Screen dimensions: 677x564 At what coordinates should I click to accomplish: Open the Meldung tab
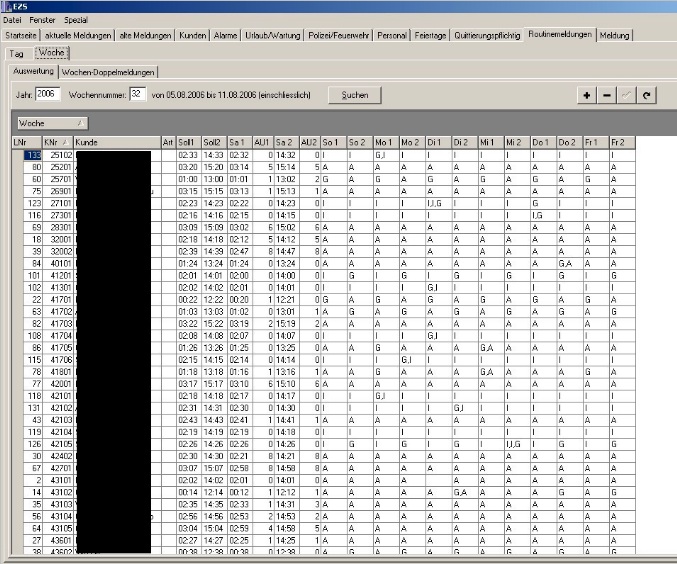[x=614, y=35]
